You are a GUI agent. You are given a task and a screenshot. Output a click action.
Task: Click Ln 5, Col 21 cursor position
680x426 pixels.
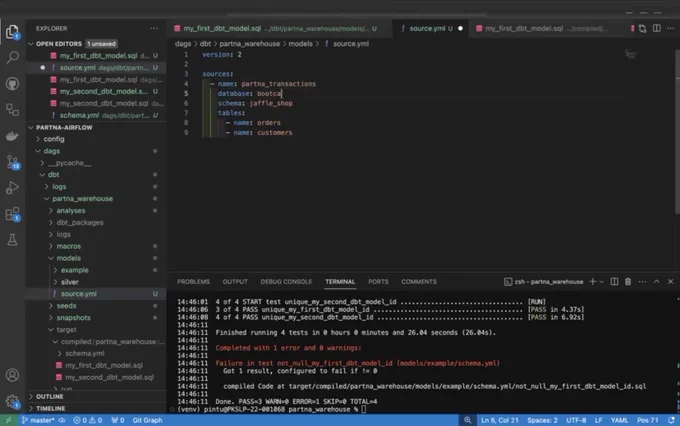[x=500, y=420]
